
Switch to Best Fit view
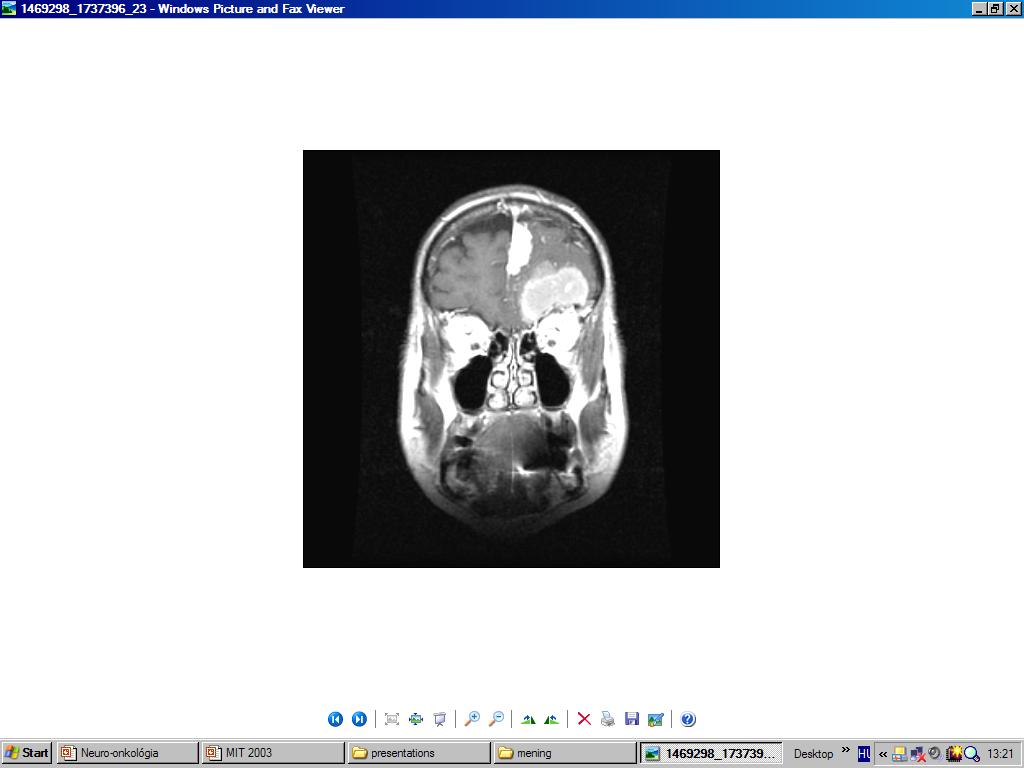pyautogui.click(x=392, y=719)
